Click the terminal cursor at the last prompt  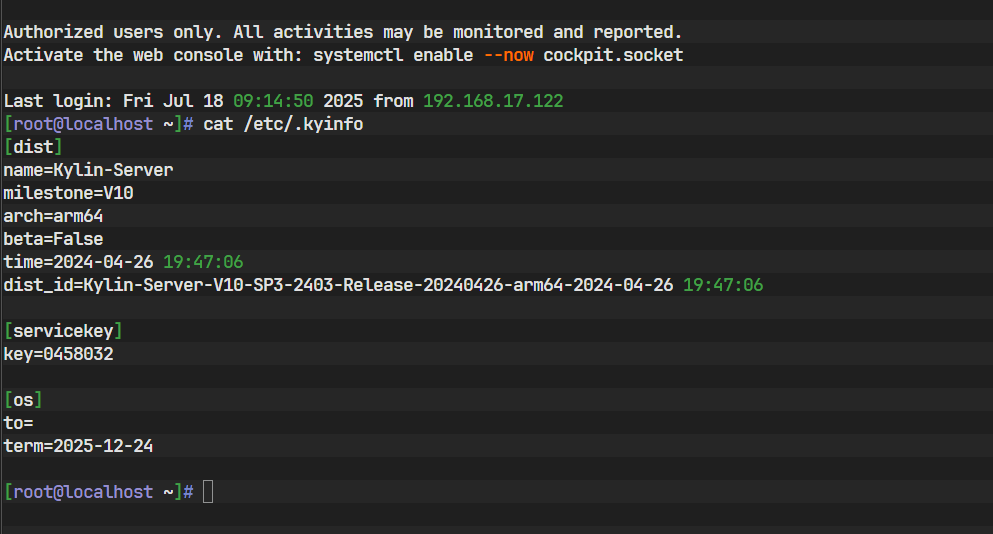[208, 492]
